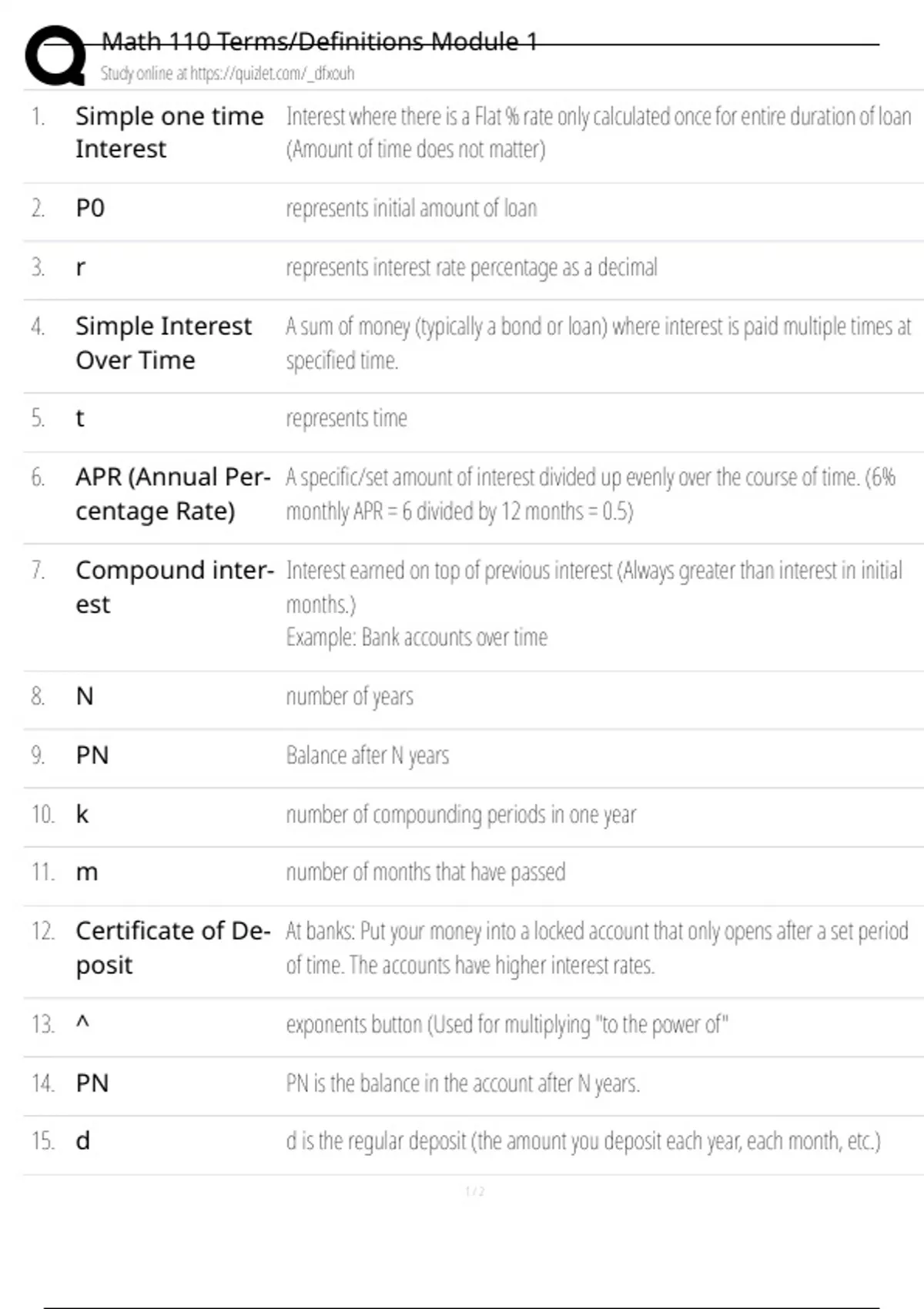This screenshot has width=924, height=1309.
Task: Click the 'number of years' definition
Action: pyautogui.click(x=350, y=696)
